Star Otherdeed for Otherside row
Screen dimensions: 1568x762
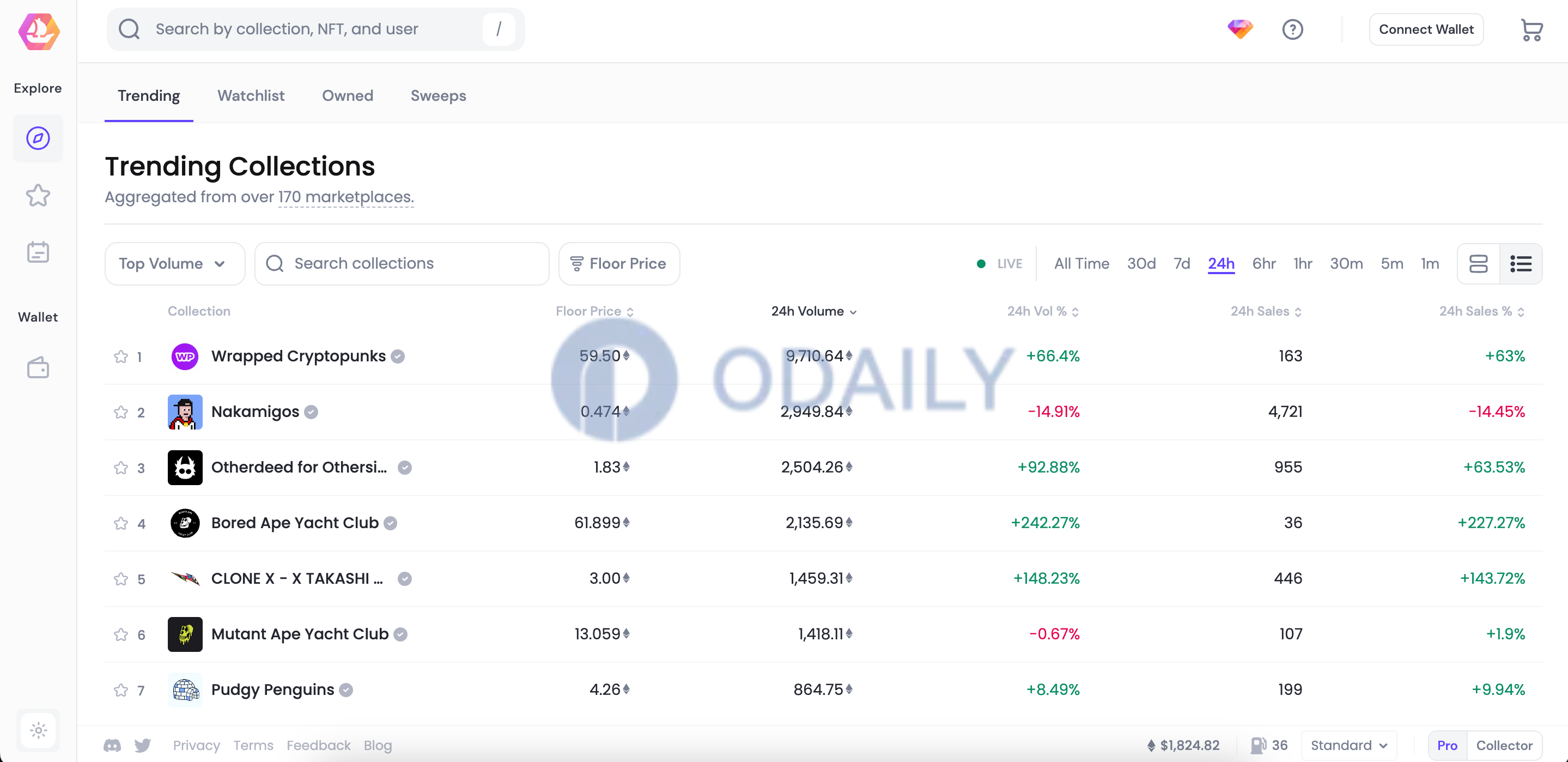pyautogui.click(x=120, y=468)
